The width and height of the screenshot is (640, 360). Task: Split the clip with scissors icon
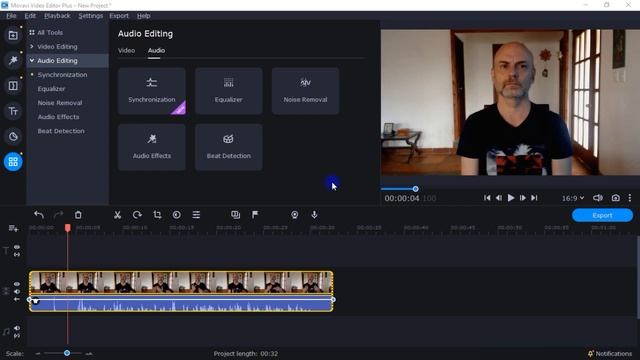118,215
